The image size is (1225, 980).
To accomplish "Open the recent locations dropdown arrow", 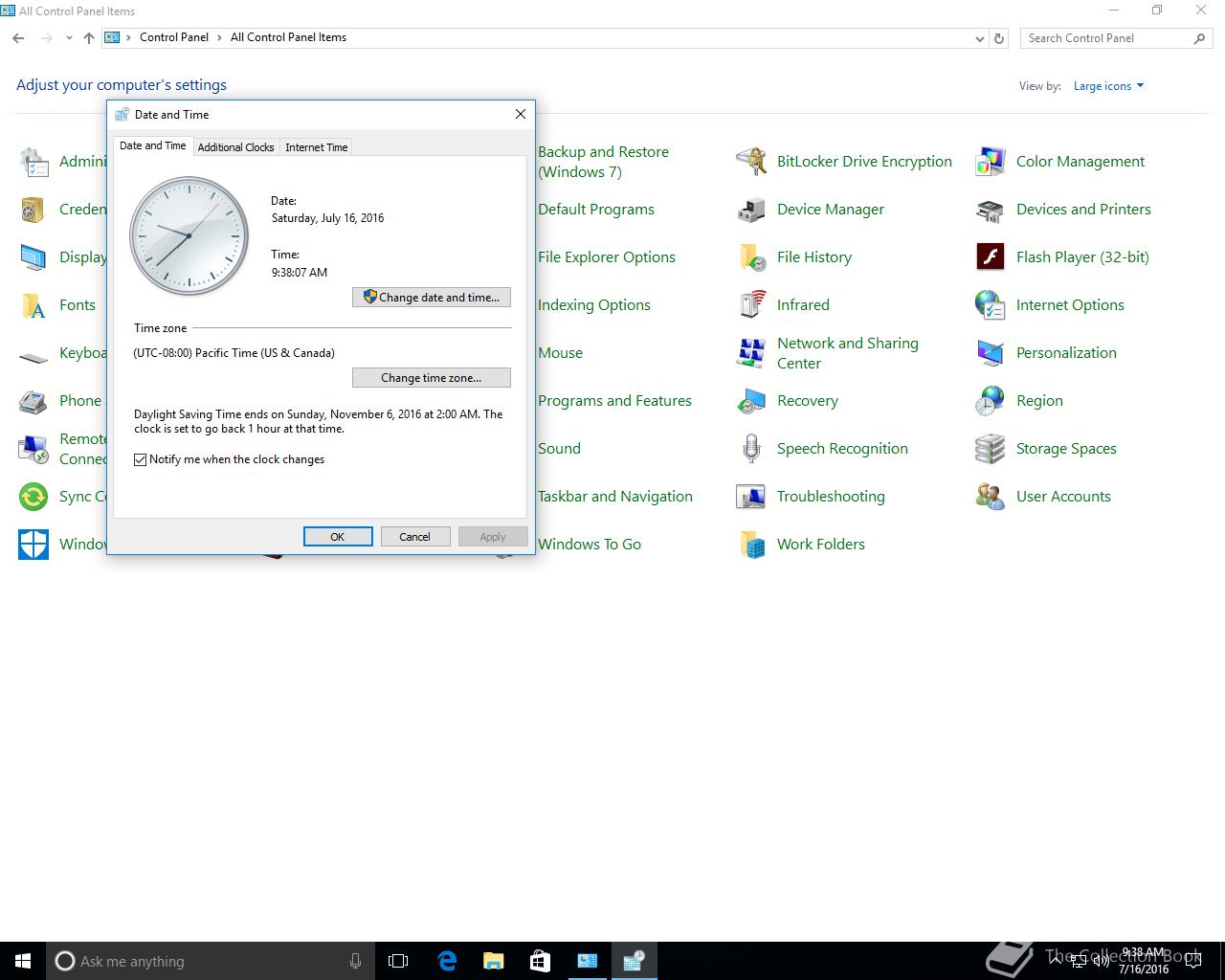I will pos(69,38).
